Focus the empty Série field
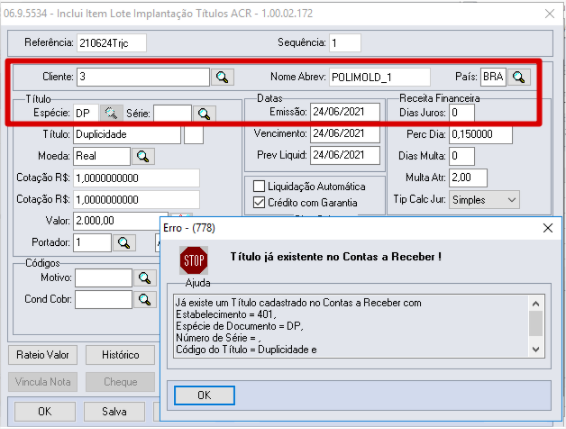The height and width of the screenshot is (429, 566). (173, 113)
